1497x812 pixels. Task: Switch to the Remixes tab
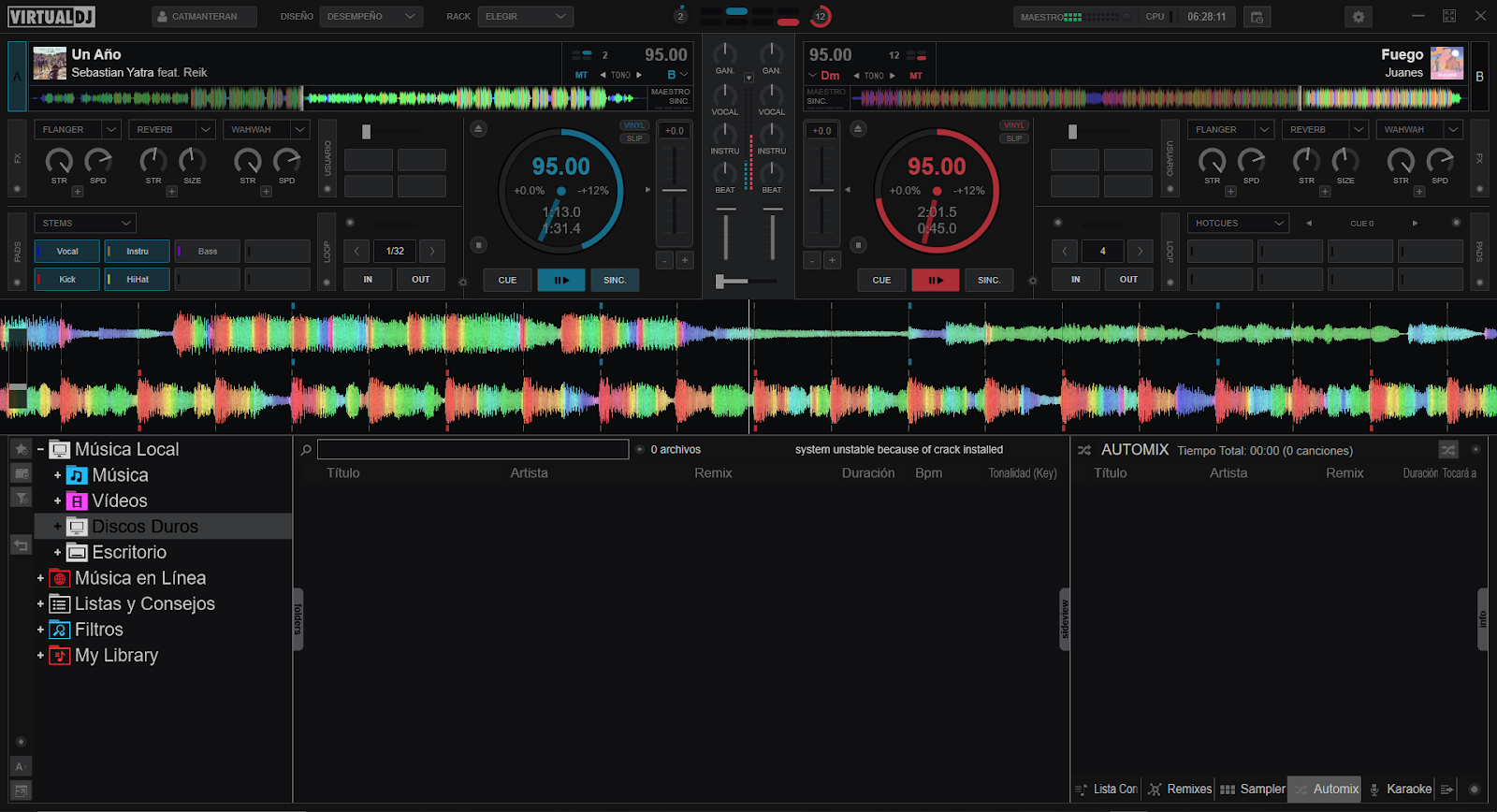[1180, 790]
